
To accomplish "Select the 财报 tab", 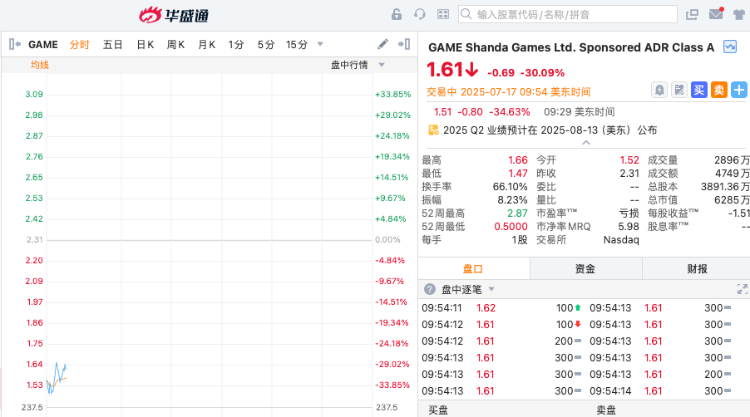I will pyautogui.click(x=697, y=269).
